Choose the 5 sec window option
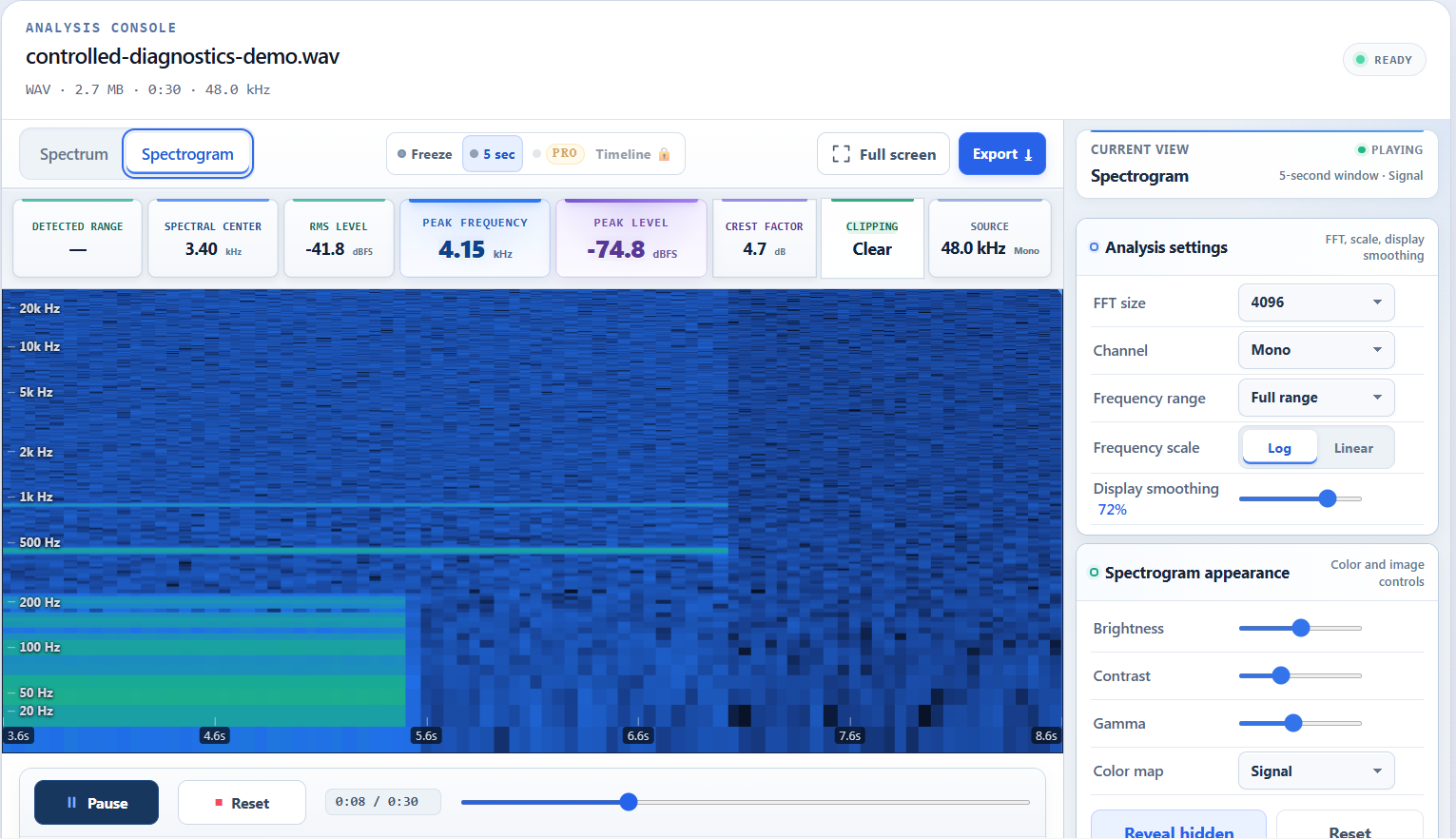 click(x=493, y=154)
